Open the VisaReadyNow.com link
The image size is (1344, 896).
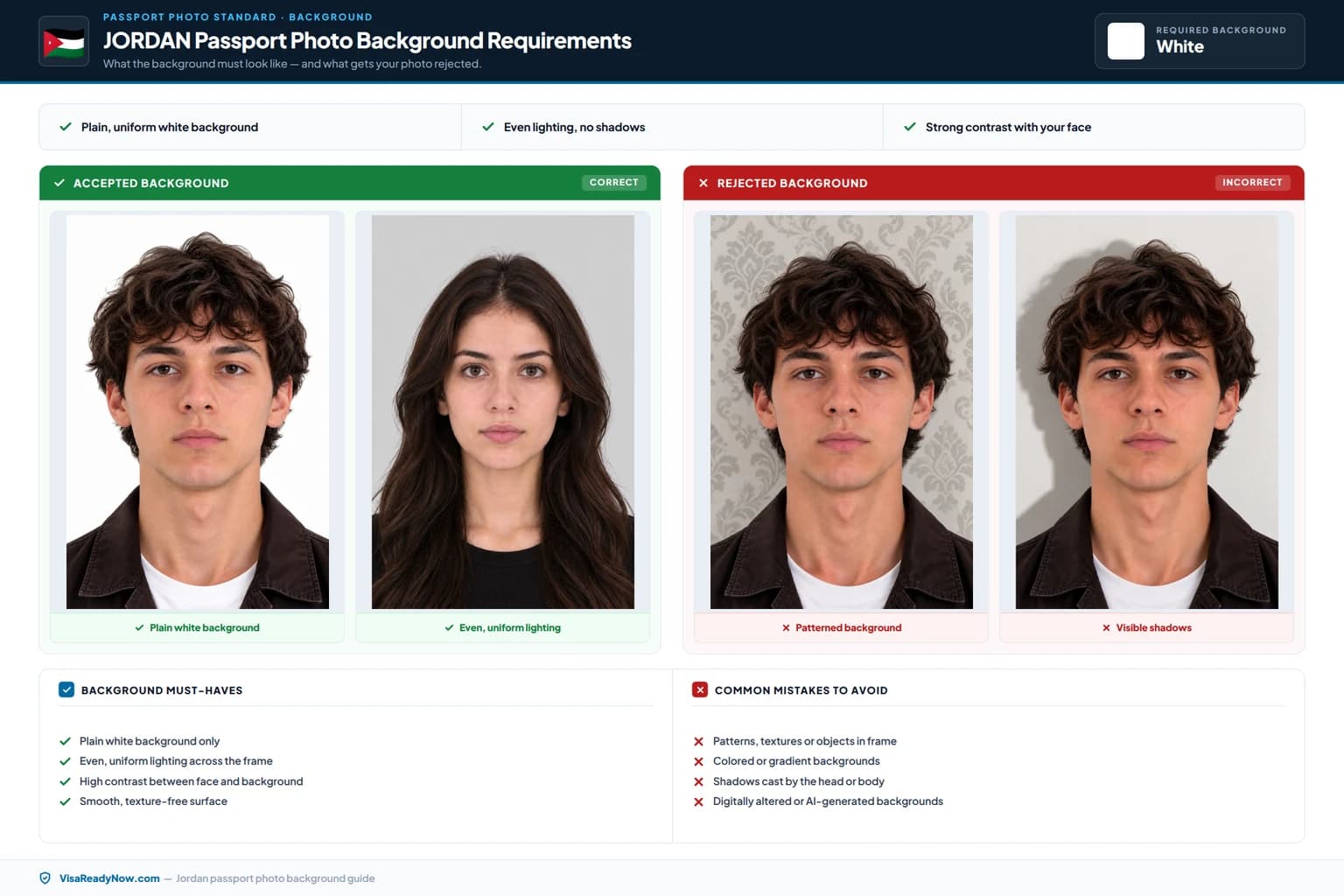tap(109, 878)
